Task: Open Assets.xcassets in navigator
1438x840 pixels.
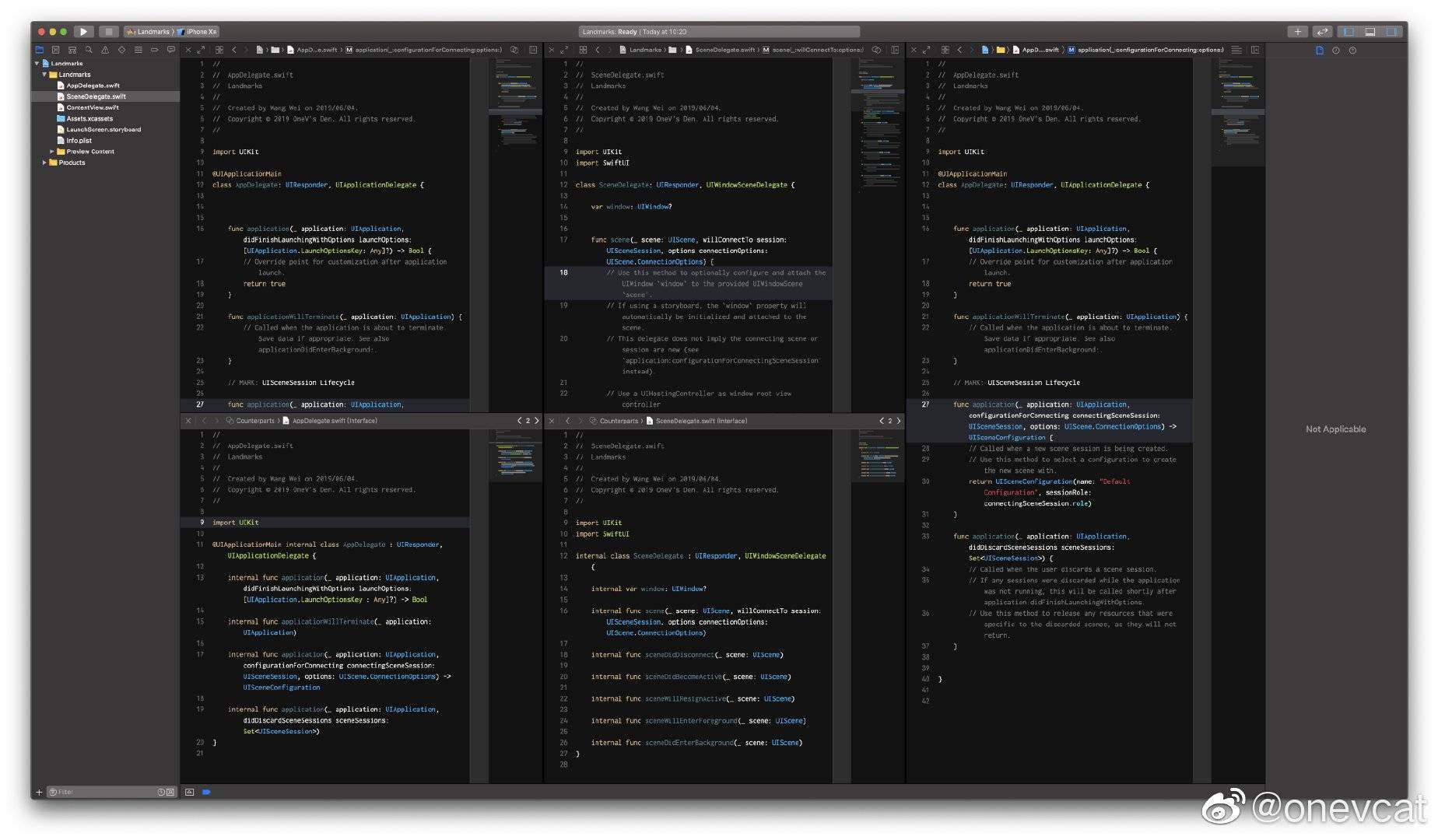Action: pos(89,118)
